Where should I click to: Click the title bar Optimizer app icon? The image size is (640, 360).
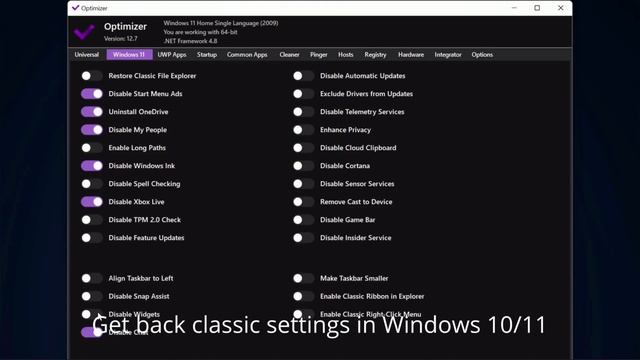tap(76, 8)
